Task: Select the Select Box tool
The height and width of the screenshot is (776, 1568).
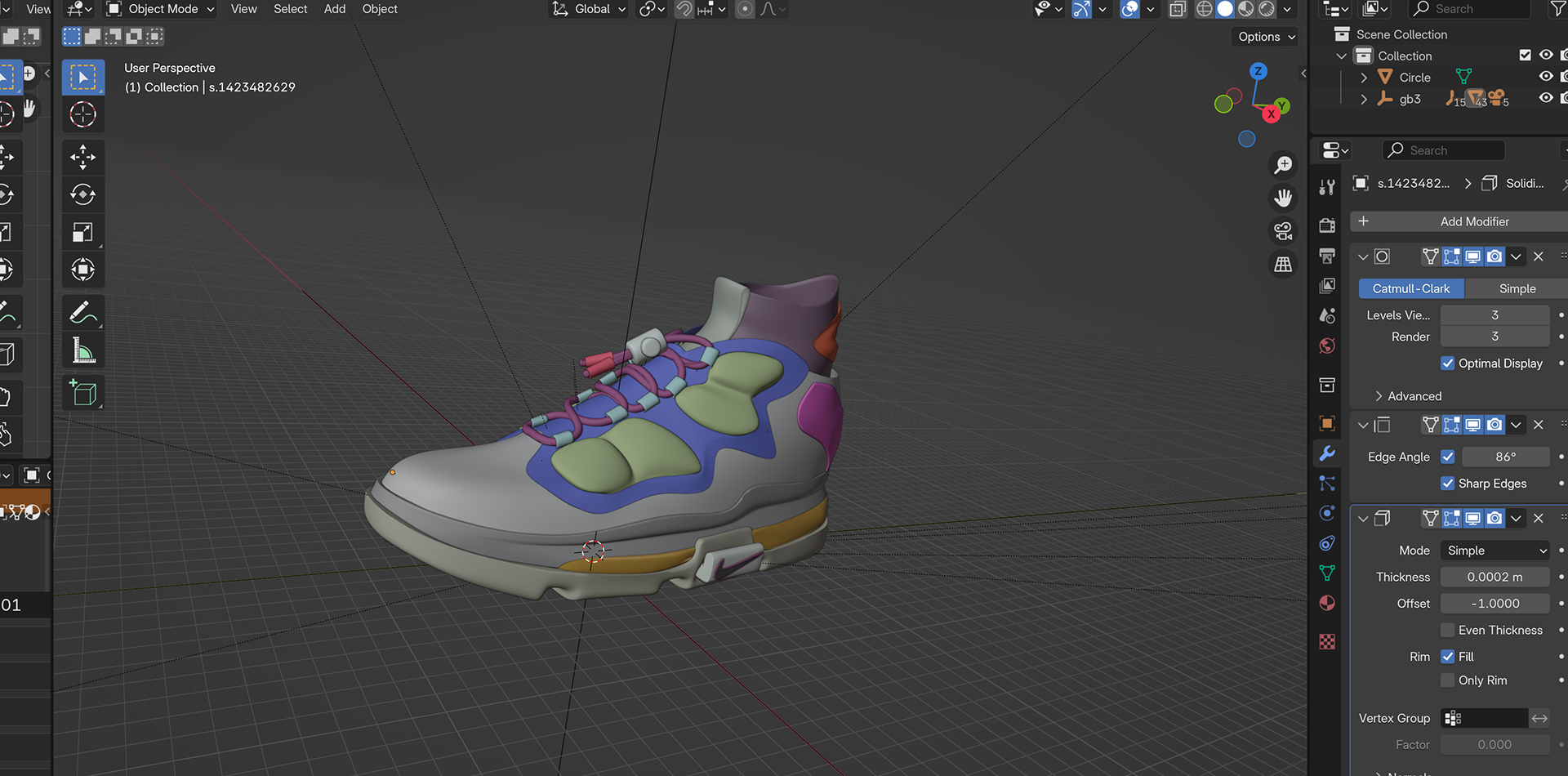Action: coord(83,78)
